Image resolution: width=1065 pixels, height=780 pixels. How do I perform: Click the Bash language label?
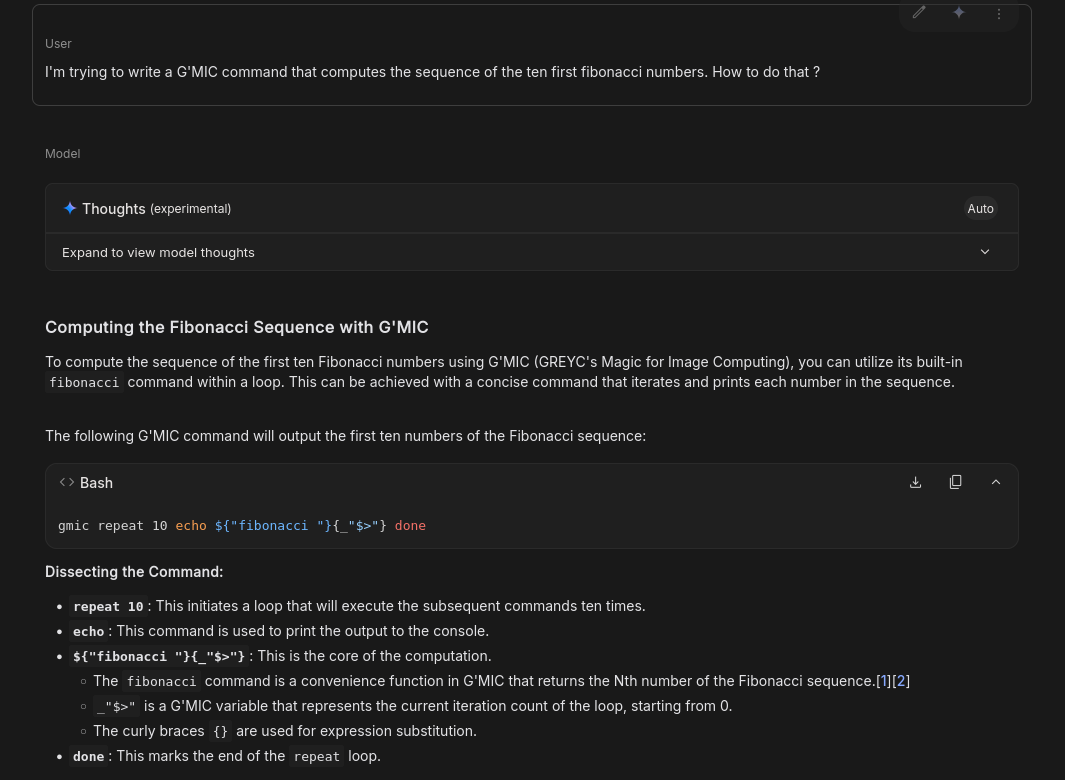click(x=96, y=482)
